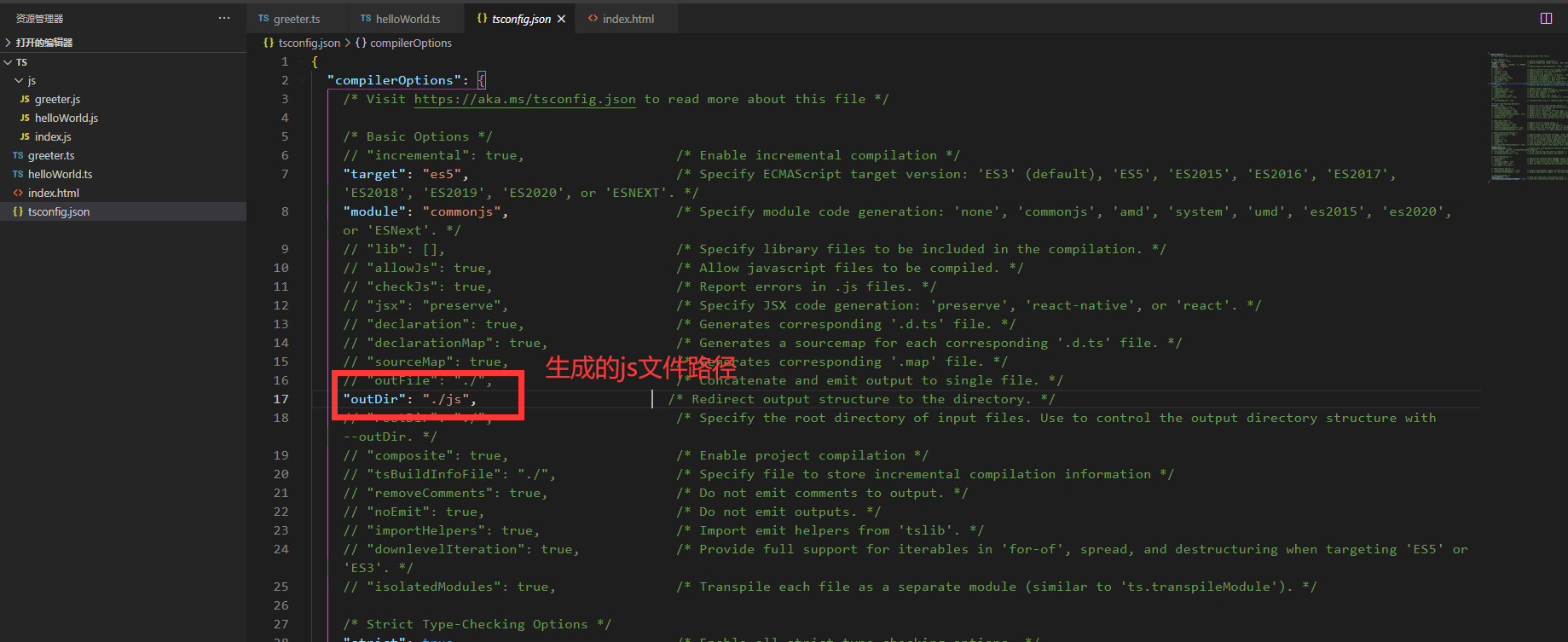Click the split editor icon

point(1546,18)
